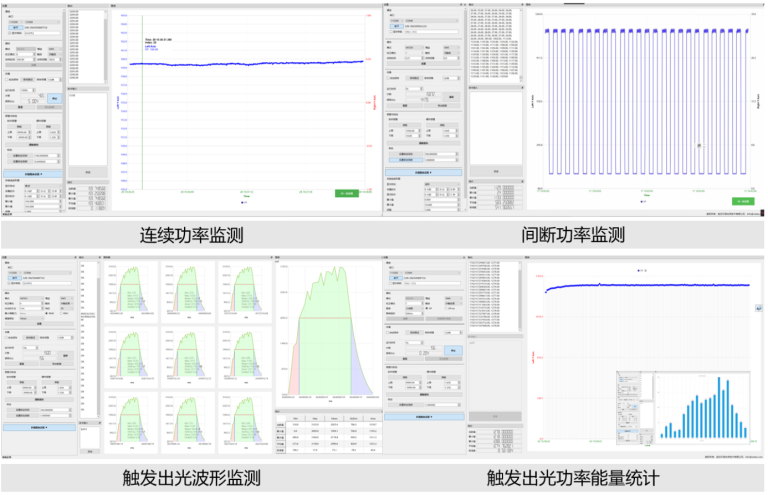The image size is (768, 495).
Task: Toggle auto-save checkbox in intermittent monitoring panel
Action: 388,78
